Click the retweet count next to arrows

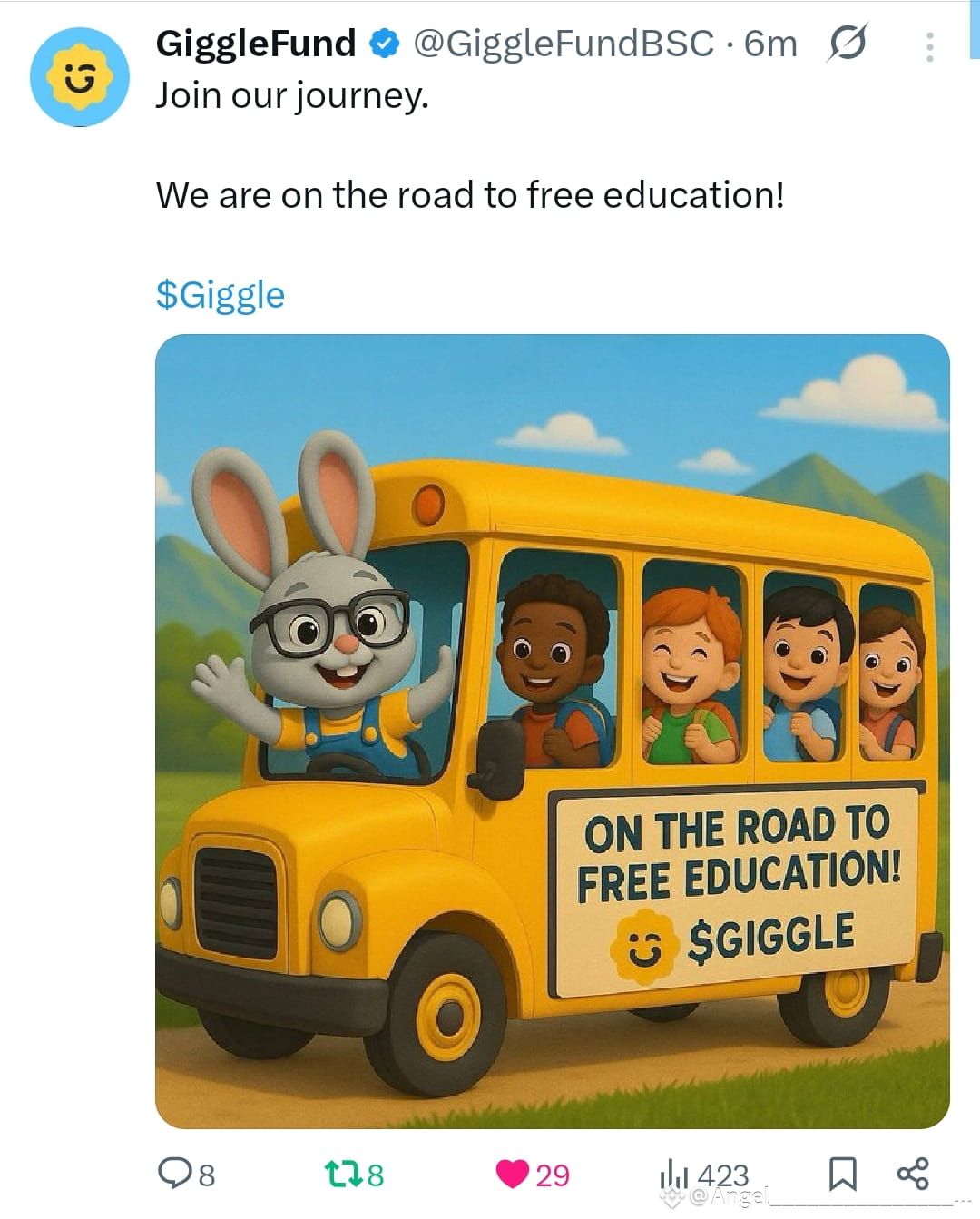click(x=376, y=1175)
